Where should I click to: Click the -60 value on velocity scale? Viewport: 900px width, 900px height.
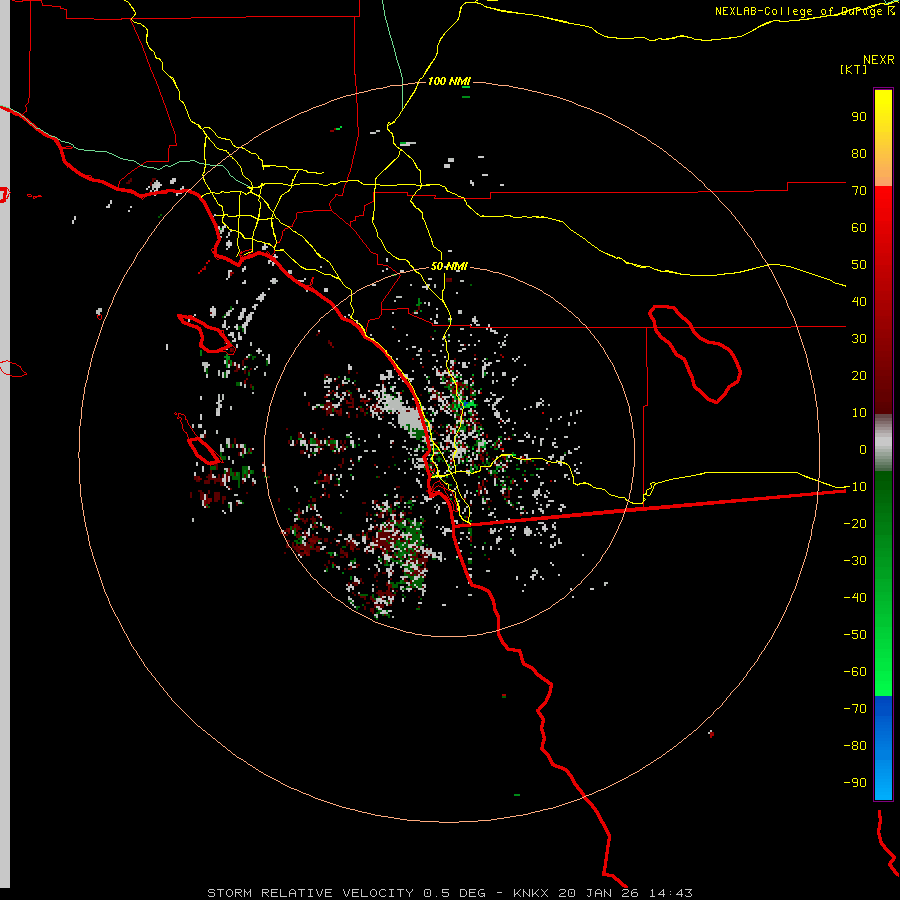pos(855,672)
